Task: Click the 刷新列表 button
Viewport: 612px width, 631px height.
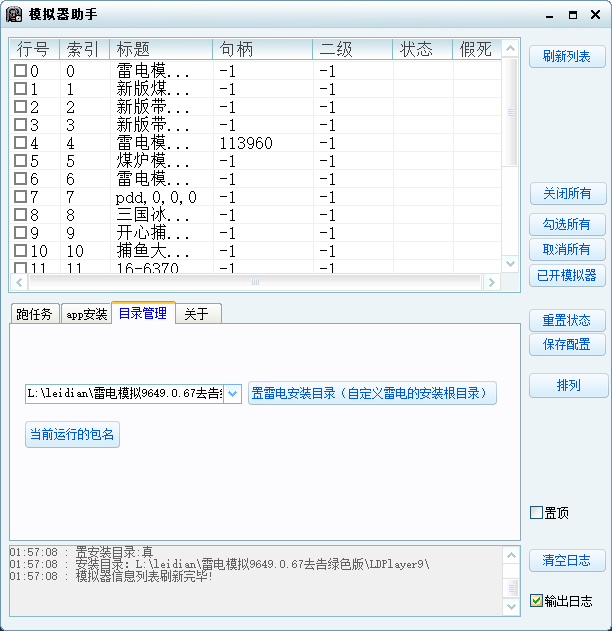Action: [567, 57]
